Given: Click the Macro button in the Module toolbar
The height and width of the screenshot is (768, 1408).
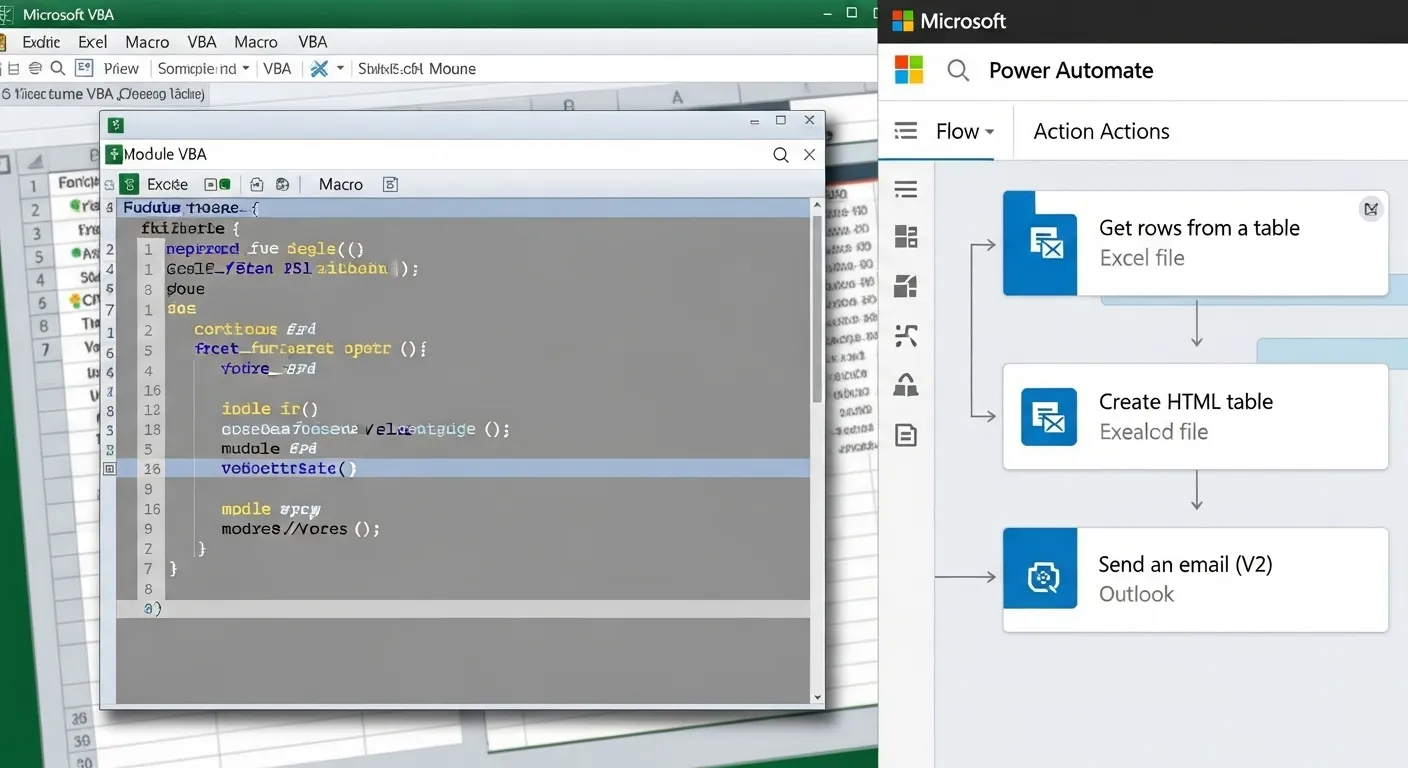Looking at the screenshot, I should pyautogui.click(x=340, y=184).
